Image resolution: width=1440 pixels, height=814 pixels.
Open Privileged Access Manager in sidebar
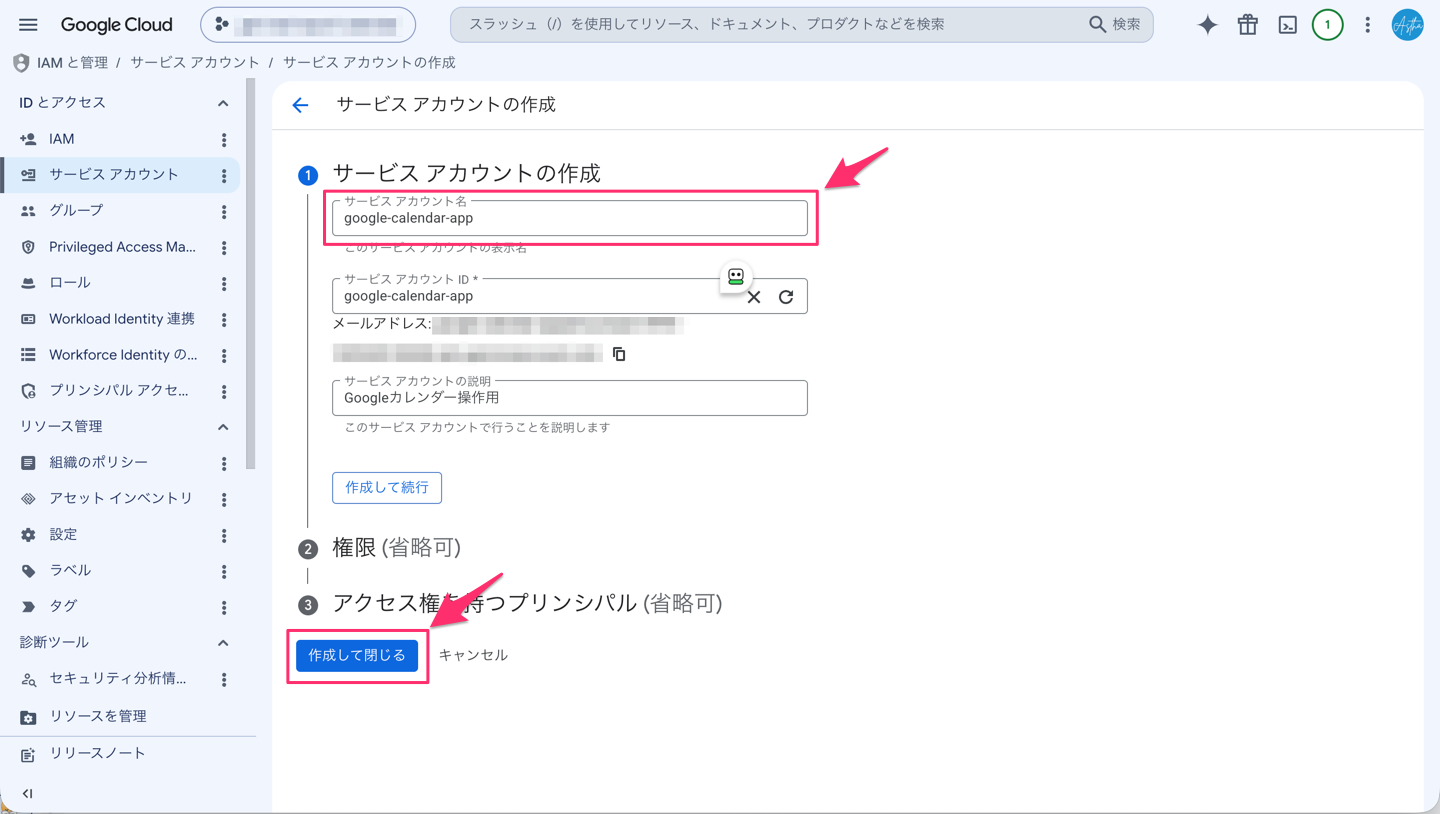(120, 247)
